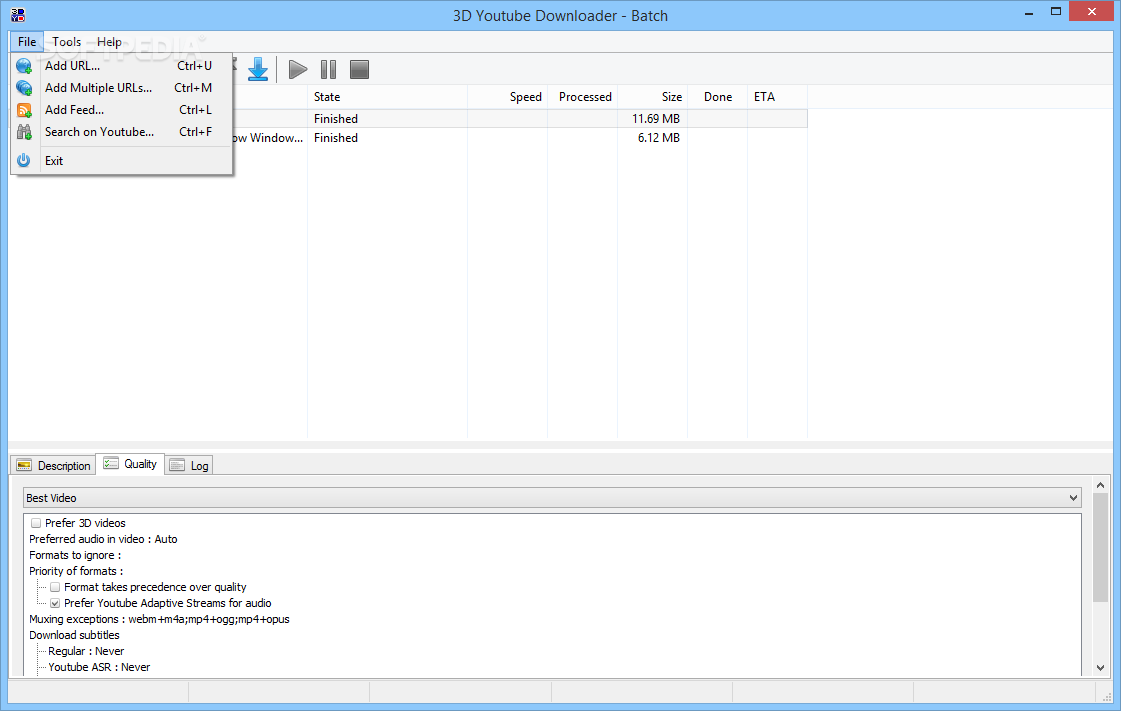Click Priority of formats setting
The width and height of the screenshot is (1121, 711).
76,571
